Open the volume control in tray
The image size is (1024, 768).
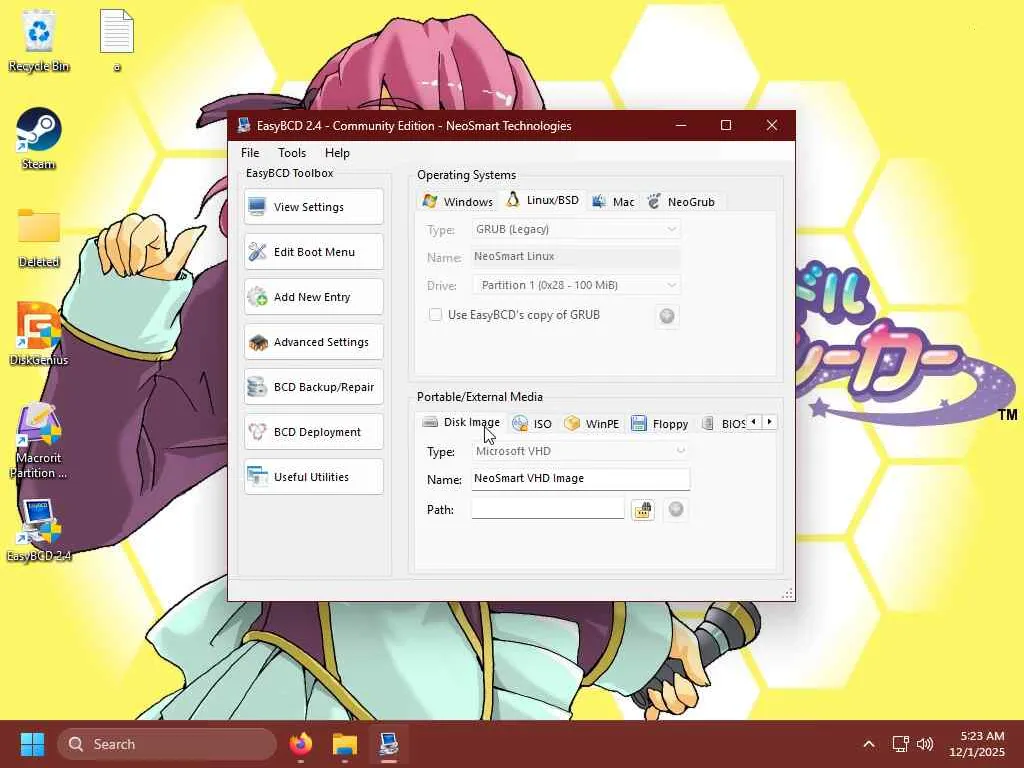pyautogui.click(x=925, y=744)
